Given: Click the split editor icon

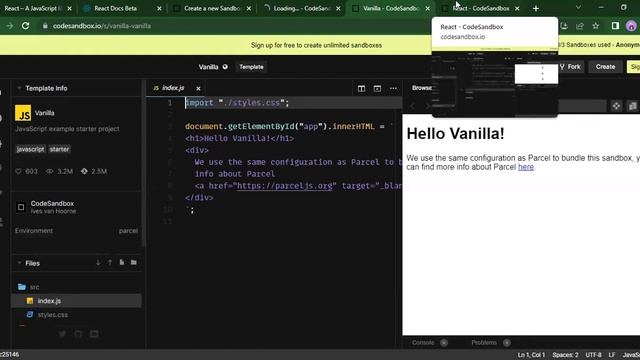Looking at the screenshot, I should pyautogui.click(x=361, y=89).
